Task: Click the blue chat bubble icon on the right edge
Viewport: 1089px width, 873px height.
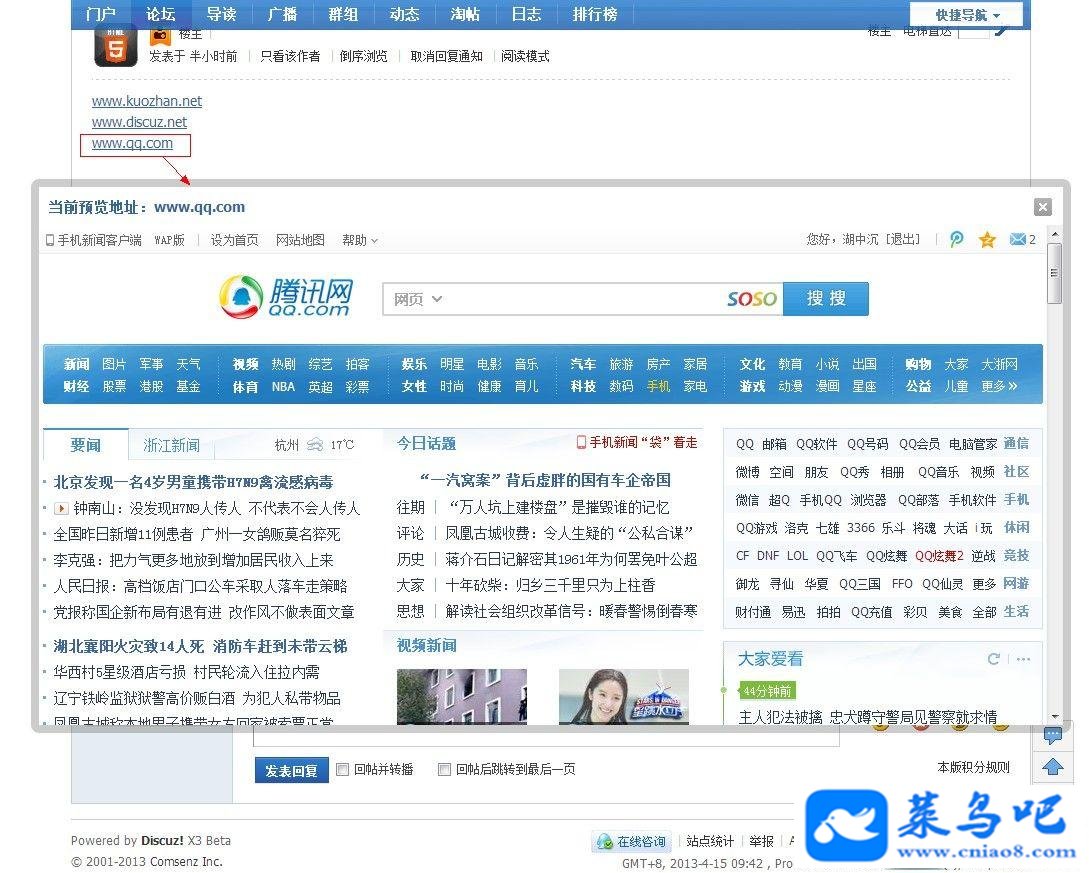Action: tap(1053, 736)
